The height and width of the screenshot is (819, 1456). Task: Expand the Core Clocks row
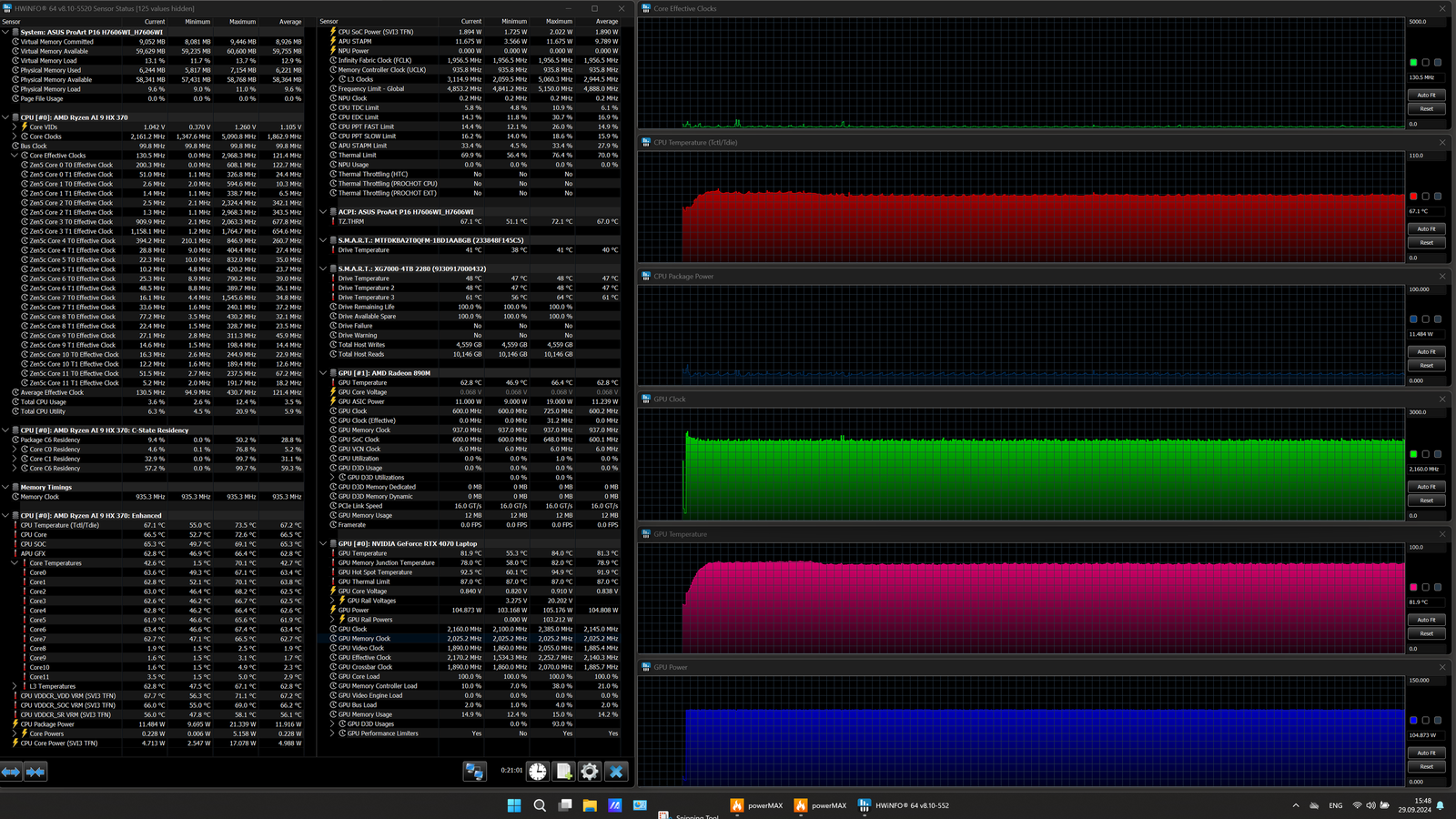pos(15,136)
